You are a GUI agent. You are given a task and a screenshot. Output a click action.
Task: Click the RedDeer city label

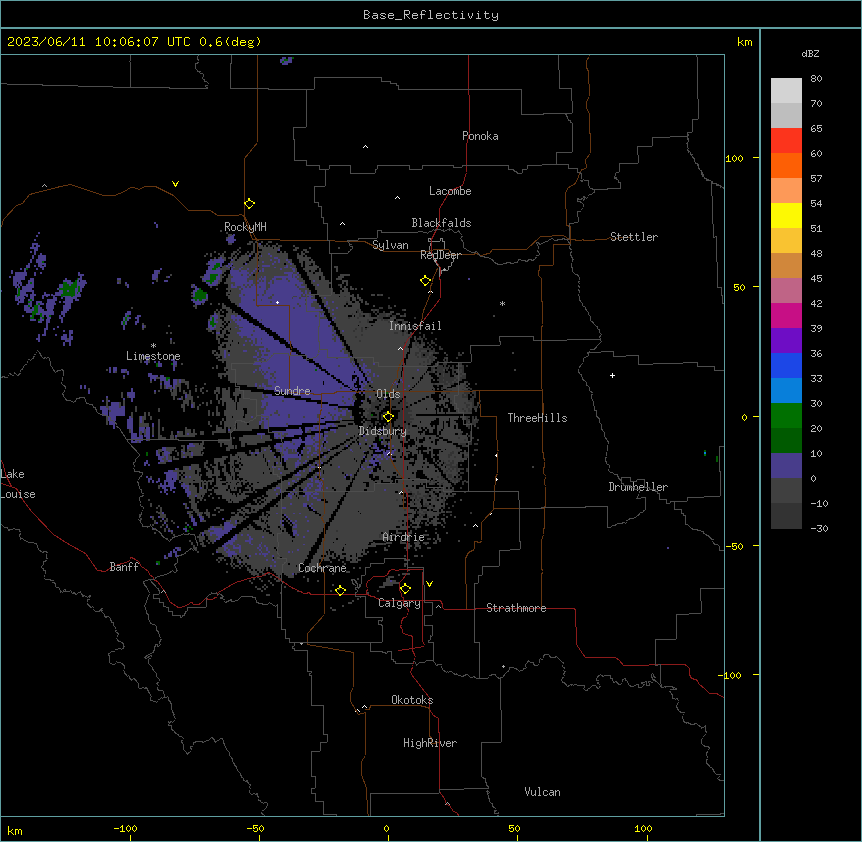pos(440,255)
